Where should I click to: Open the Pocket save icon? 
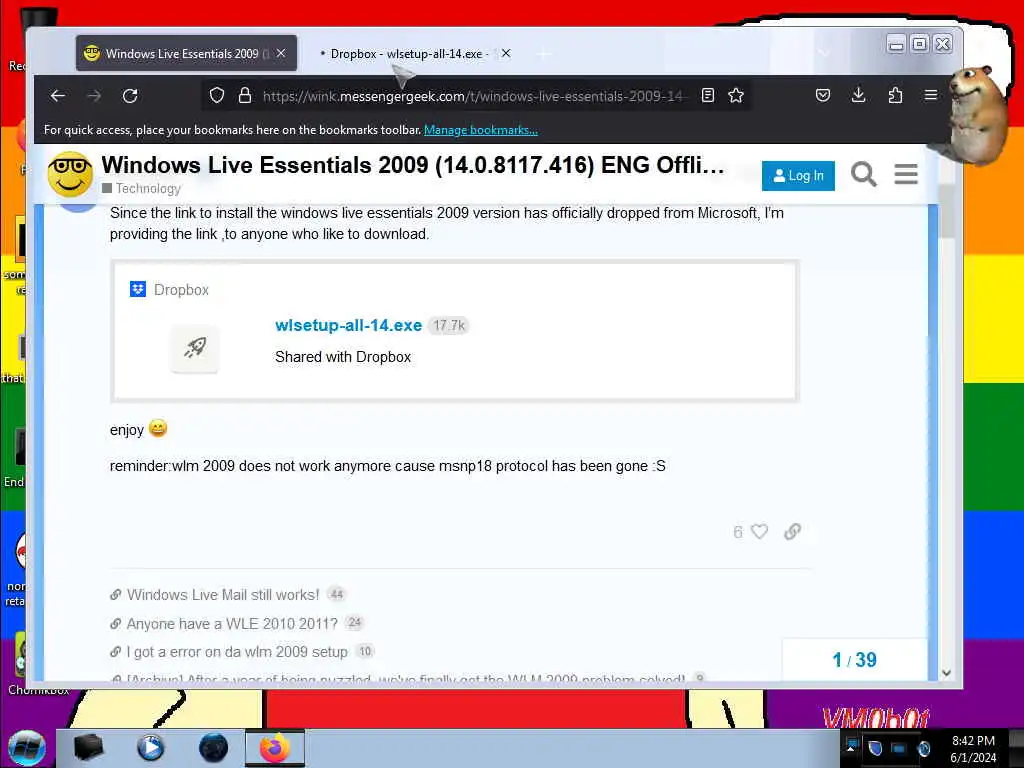pyautogui.click(x=823, y=95)
